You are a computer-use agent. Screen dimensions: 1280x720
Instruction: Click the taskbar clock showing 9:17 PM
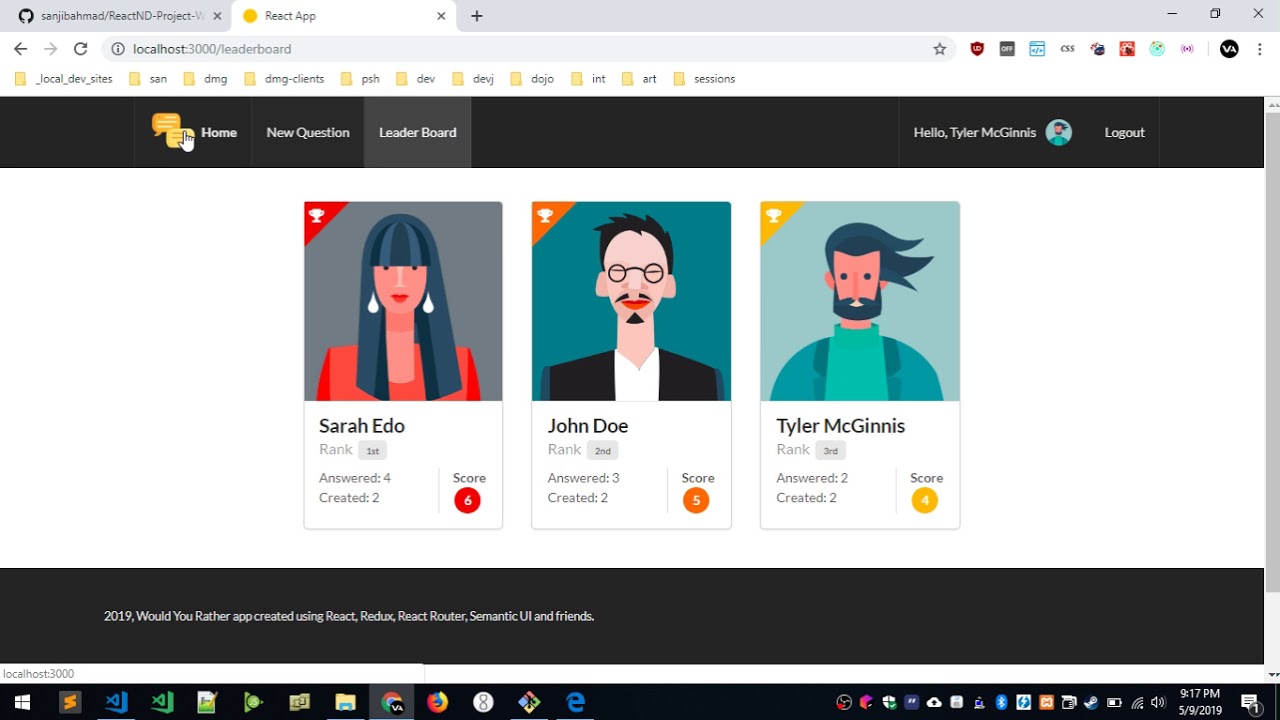point(1200,702)
